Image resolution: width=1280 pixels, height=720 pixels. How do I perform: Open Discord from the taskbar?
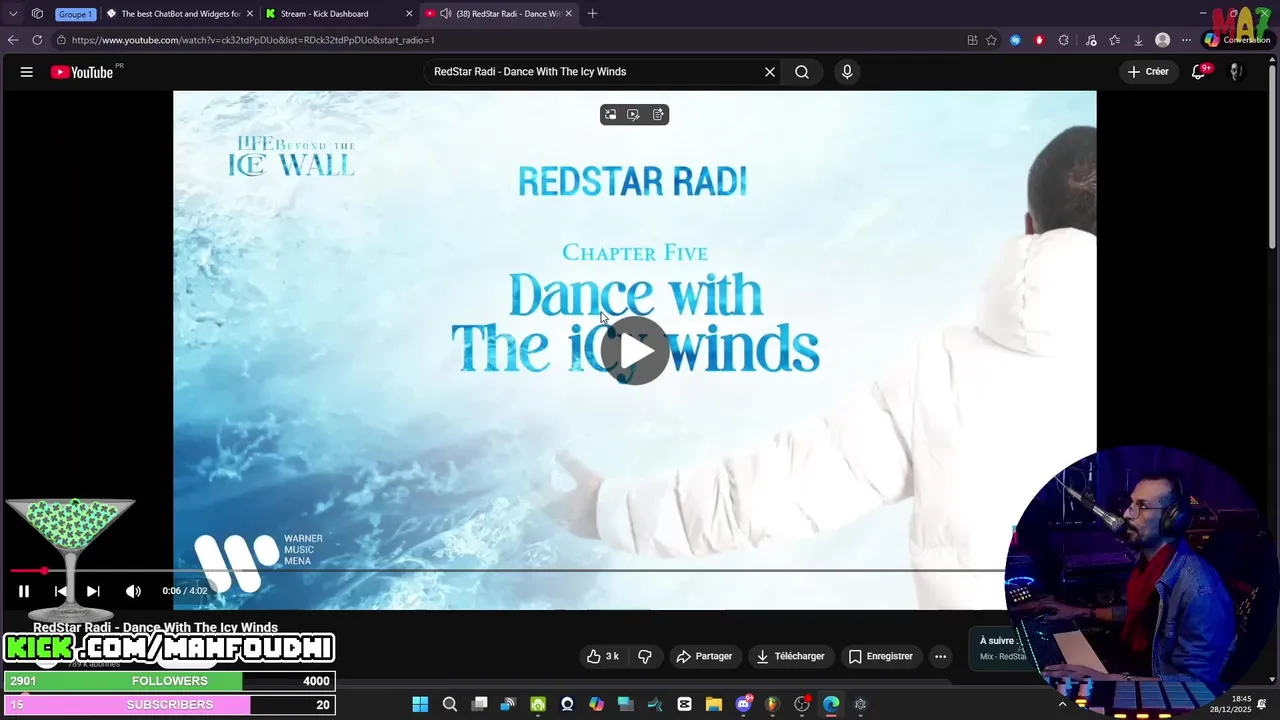[743, 704]
